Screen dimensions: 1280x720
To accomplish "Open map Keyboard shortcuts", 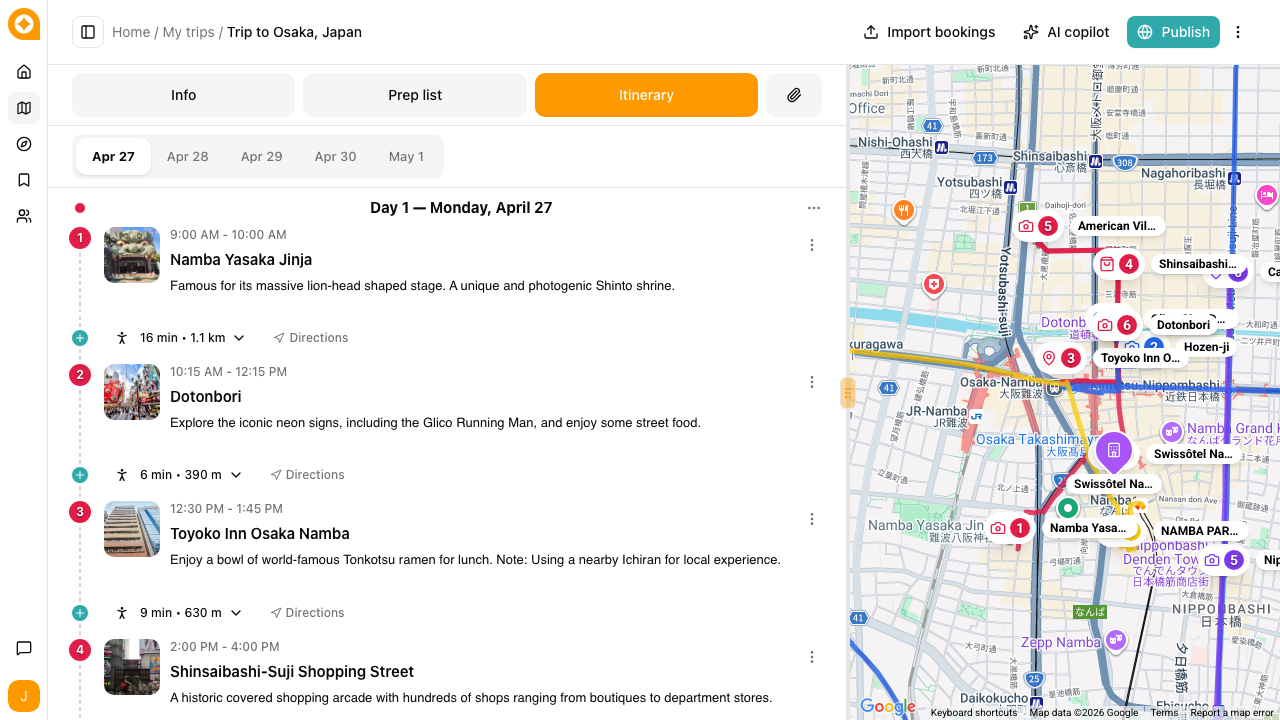I will (x=973, y=713).
